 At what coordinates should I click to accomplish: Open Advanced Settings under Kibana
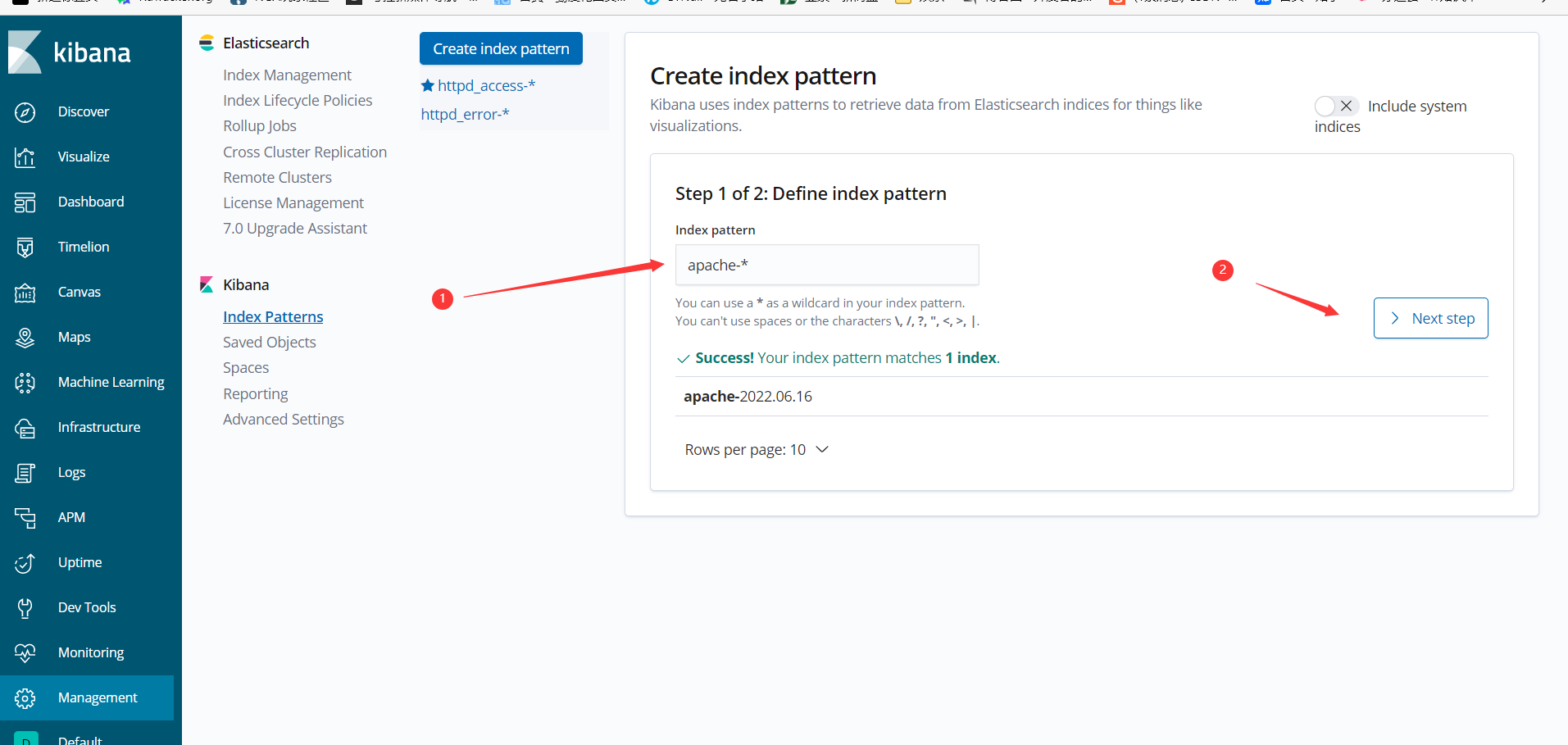pos(284,419)
